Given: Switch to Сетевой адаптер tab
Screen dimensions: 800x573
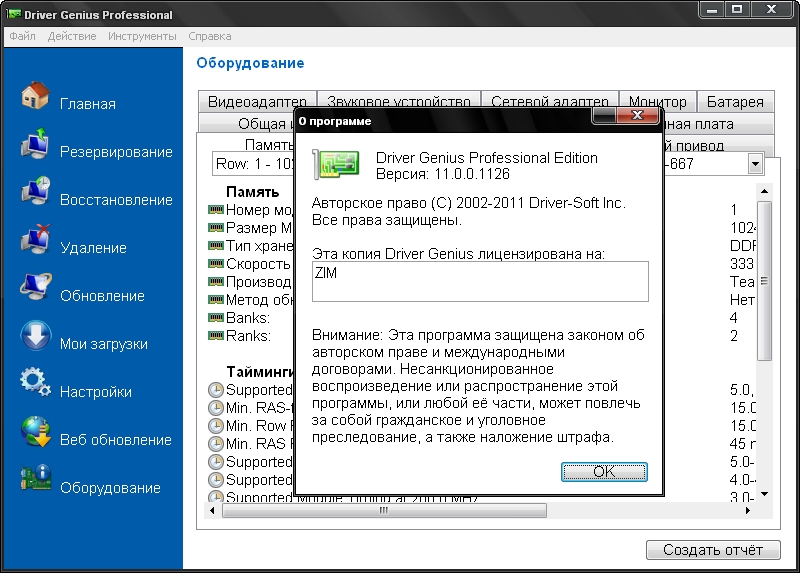Looking at the screenshot, I should pos(549,102).
